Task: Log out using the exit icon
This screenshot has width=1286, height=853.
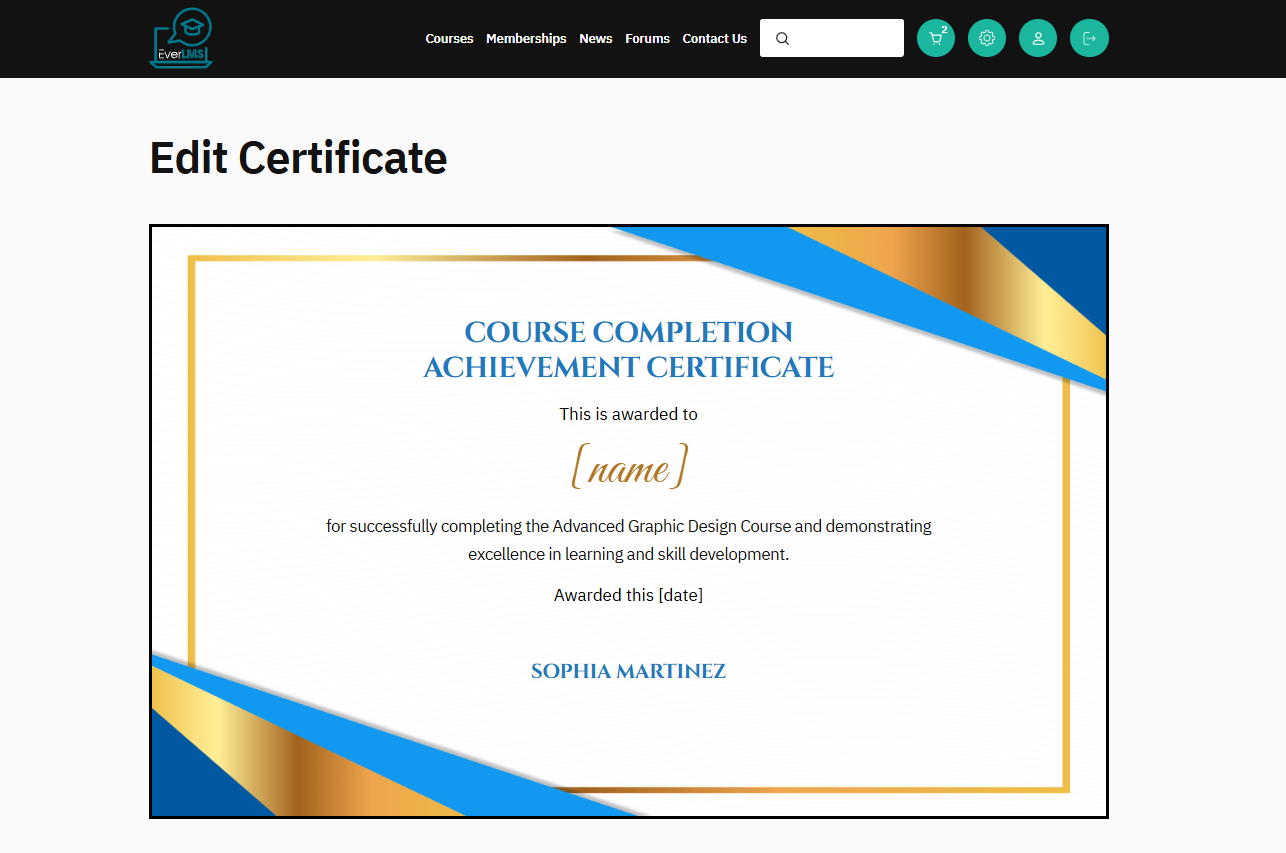Action: (1089, 39)
